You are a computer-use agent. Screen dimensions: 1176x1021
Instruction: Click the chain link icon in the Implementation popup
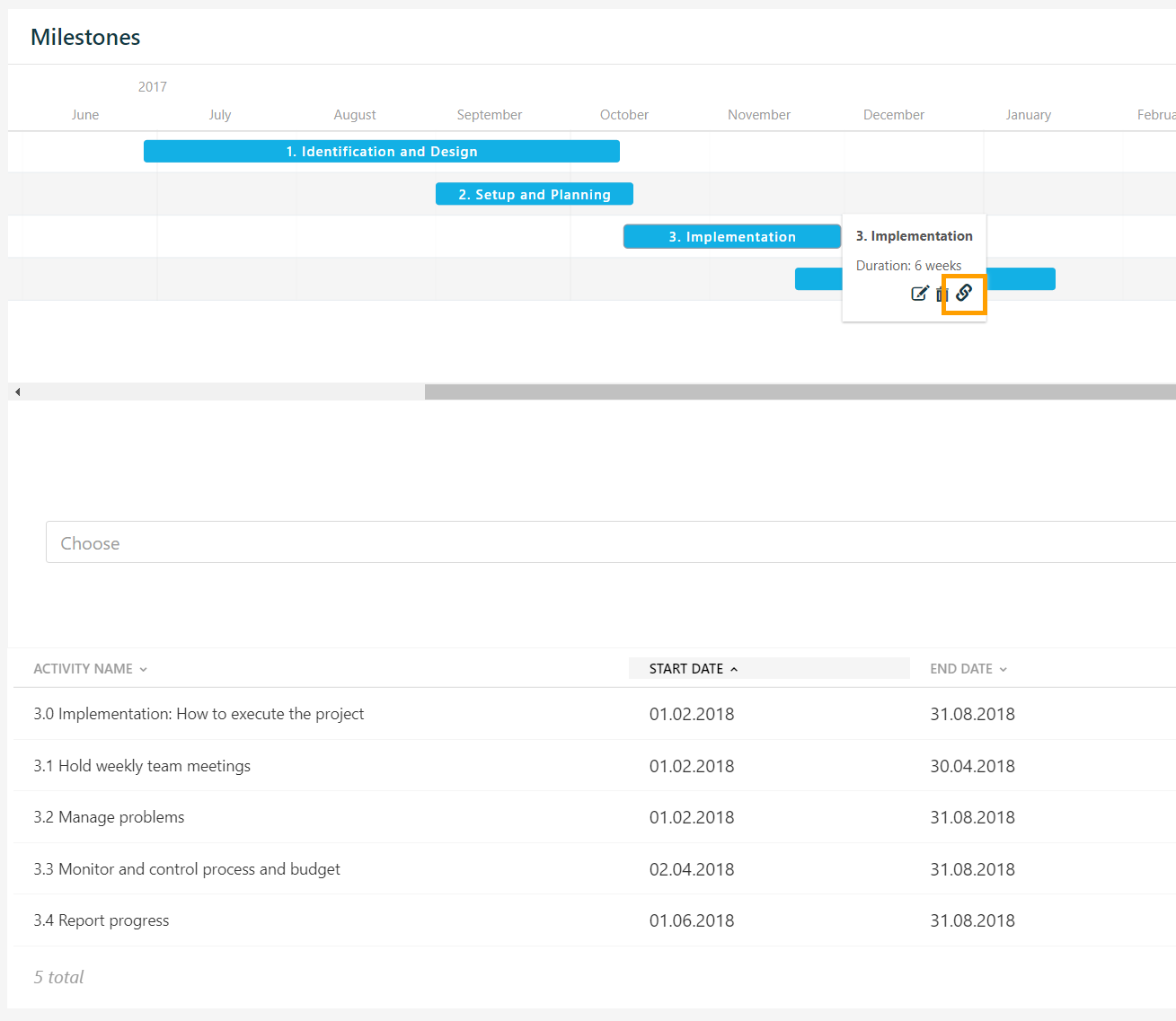(964, 293)
